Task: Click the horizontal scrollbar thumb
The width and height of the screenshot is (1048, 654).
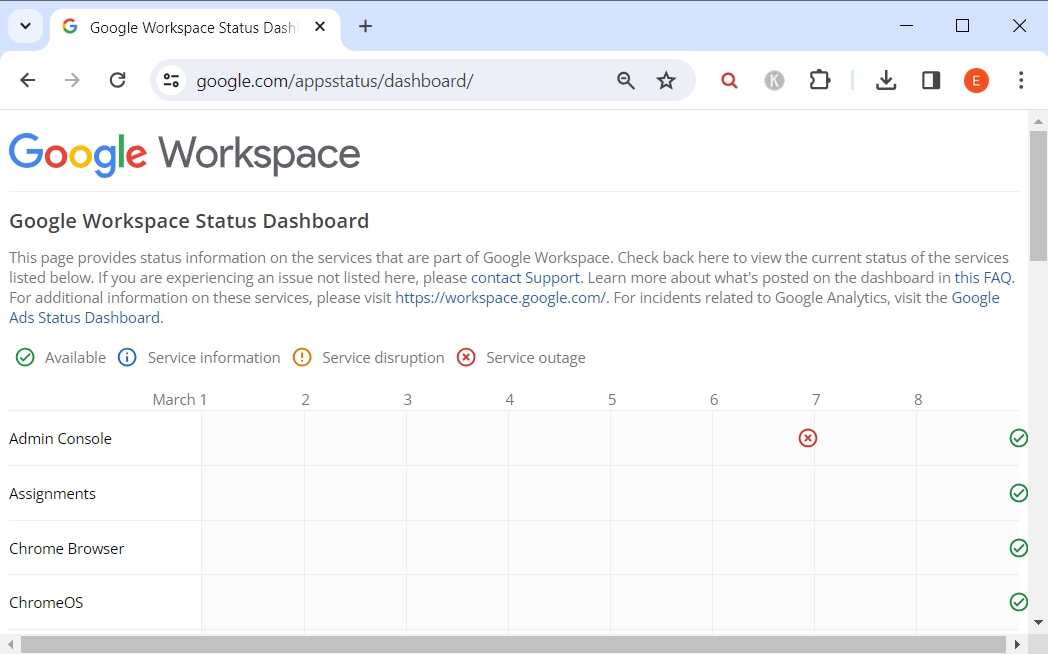Action: (513, 645)
